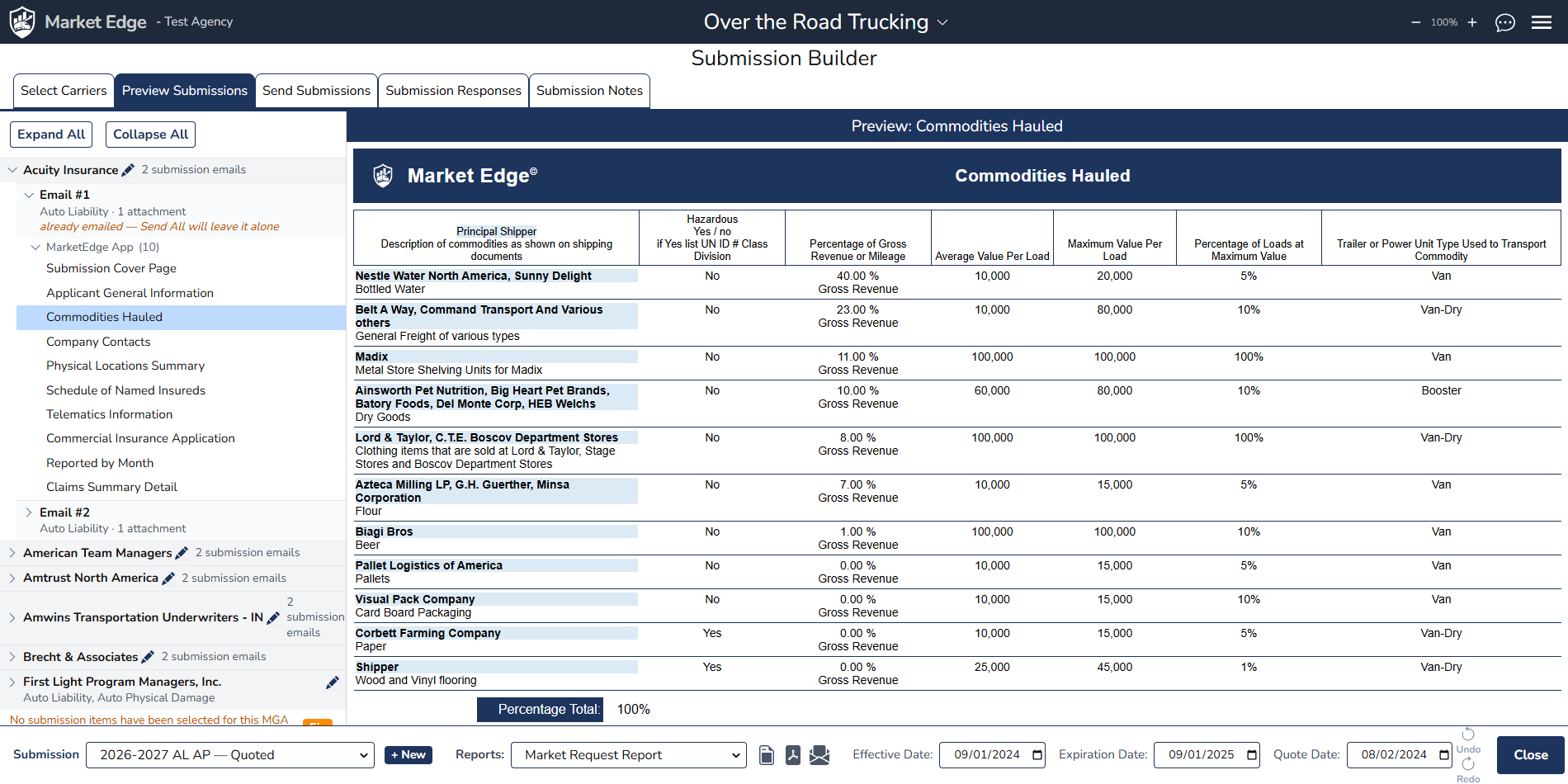Edit Acuity Insurance with pencil icon

coord(128,170)
